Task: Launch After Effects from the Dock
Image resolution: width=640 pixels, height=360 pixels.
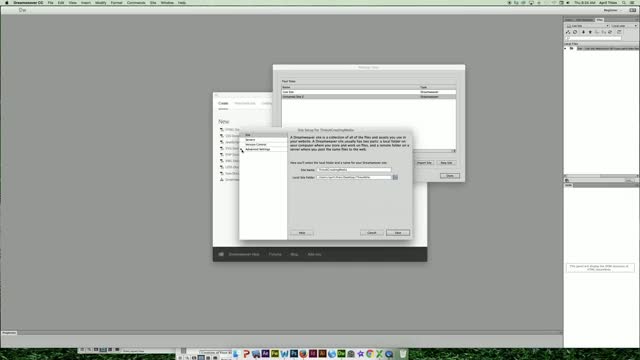Action: 265,353
